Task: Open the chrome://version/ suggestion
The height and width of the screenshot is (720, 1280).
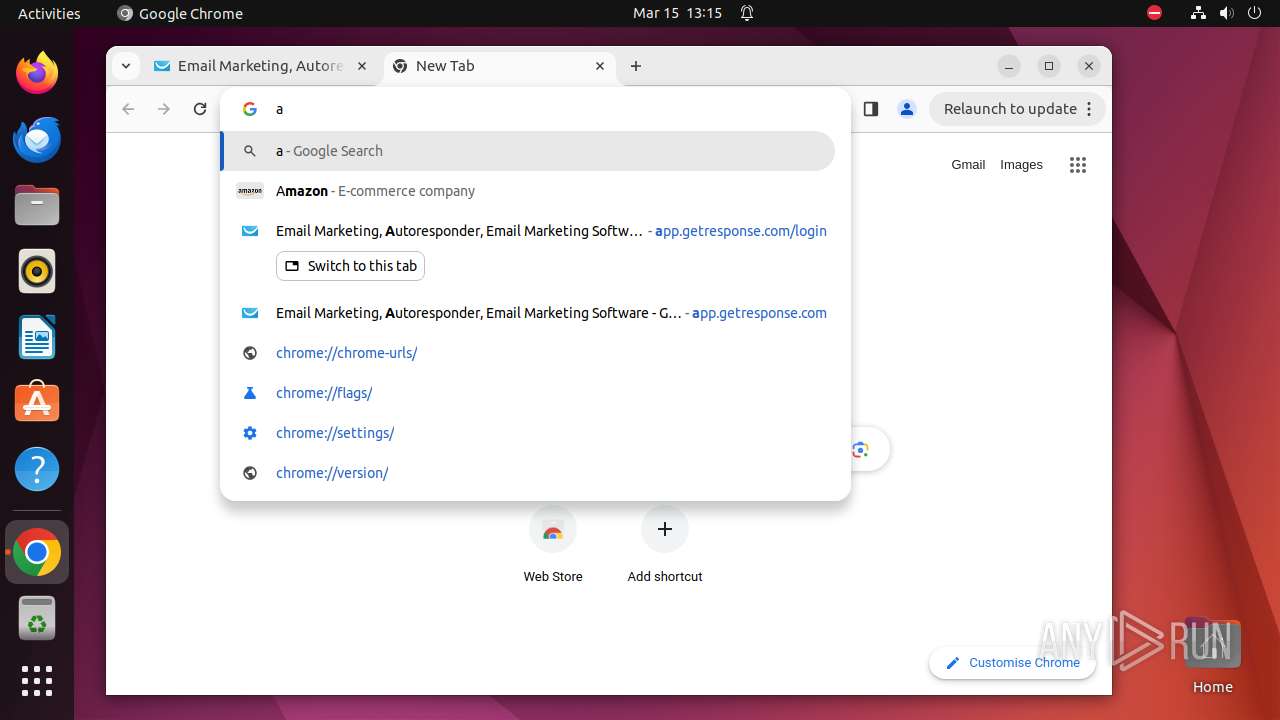Action: click(x=527, y=473)
